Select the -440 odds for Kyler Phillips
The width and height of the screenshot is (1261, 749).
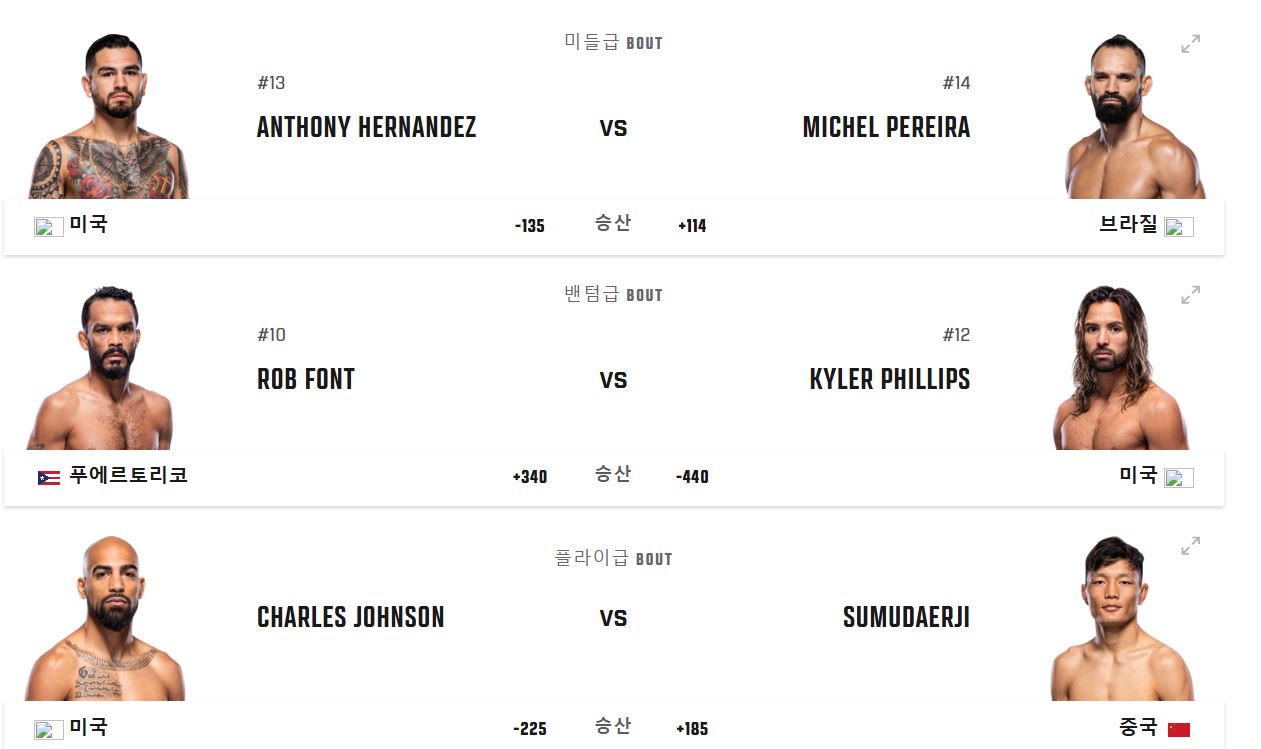pyautogui.click(x=693, y=478)
